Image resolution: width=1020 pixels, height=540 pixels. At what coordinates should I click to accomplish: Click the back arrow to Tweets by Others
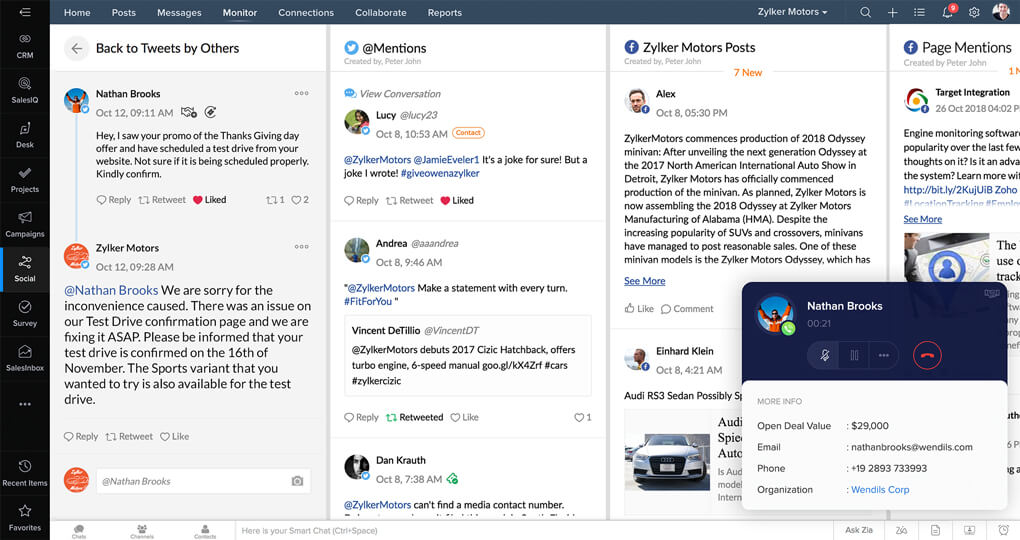tap(76, 48)
